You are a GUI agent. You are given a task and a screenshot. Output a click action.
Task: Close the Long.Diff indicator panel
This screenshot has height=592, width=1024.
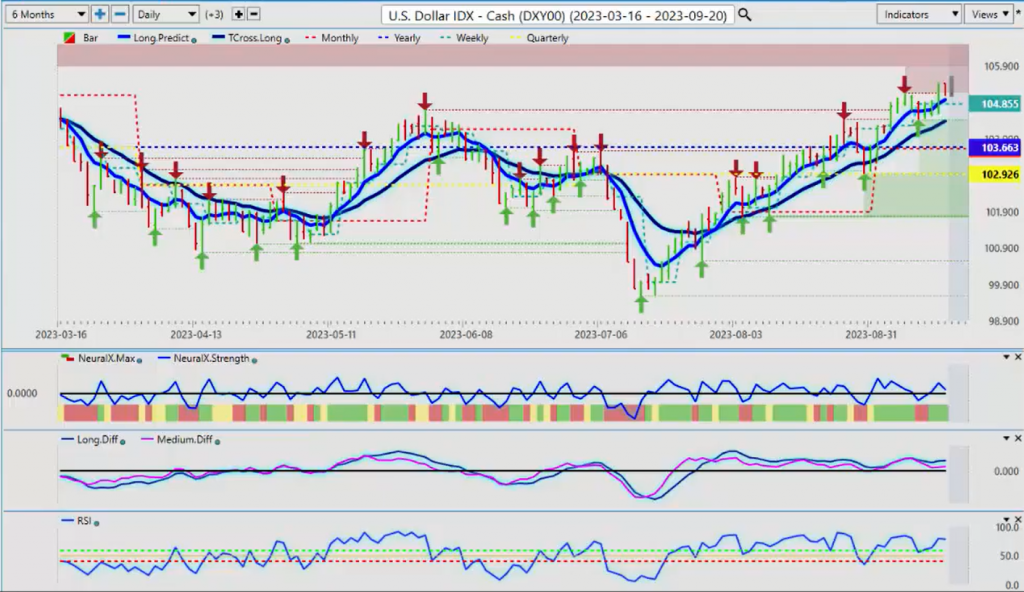pos(1017,438)
